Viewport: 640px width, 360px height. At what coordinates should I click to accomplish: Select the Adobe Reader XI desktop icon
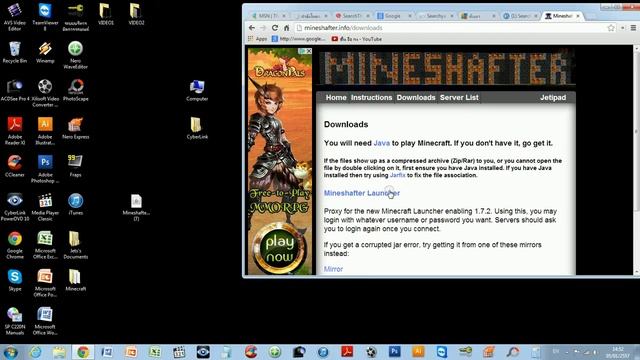[x=15, y=131]
